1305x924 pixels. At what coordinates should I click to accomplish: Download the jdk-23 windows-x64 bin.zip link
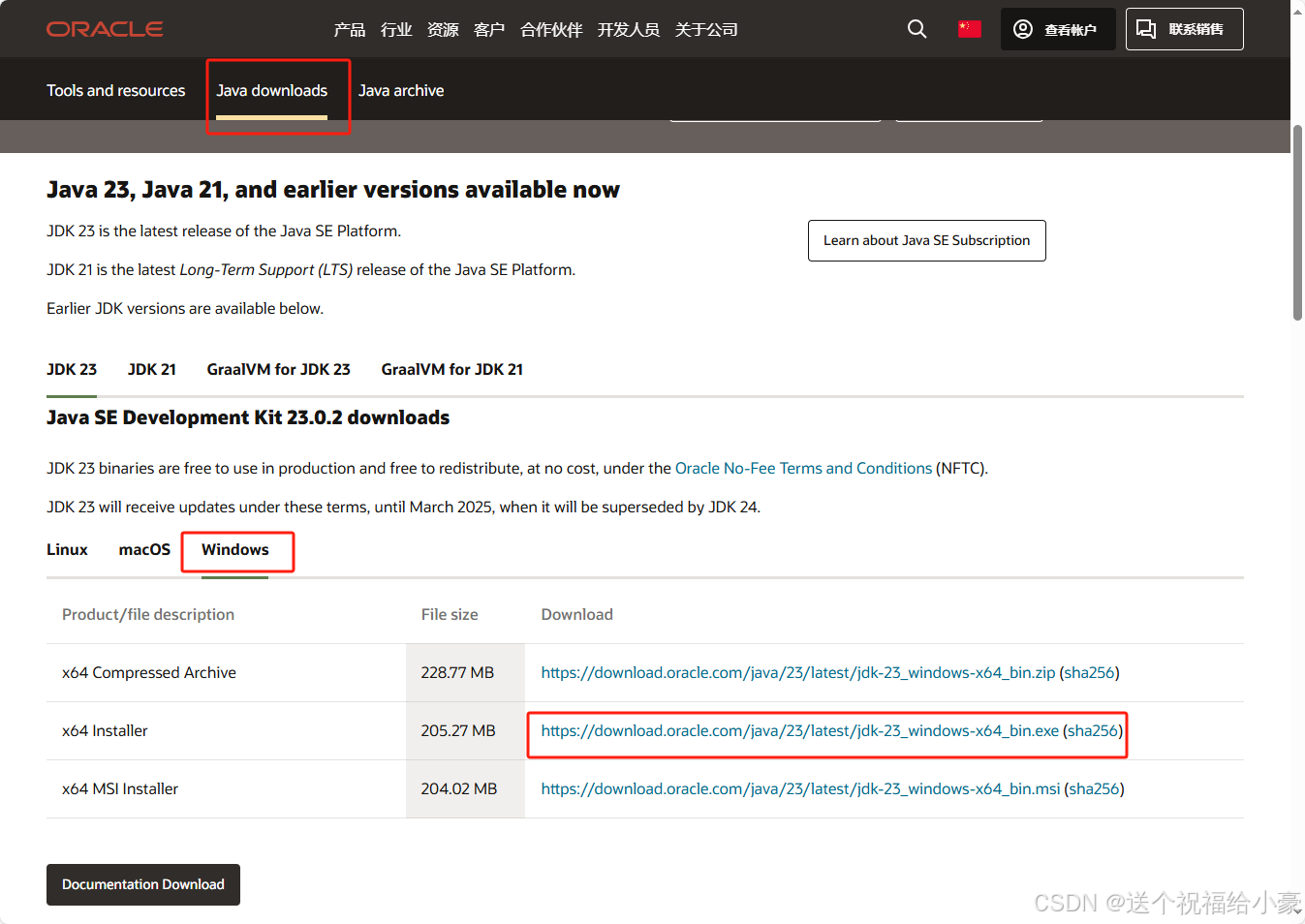(x=798, y=672)
